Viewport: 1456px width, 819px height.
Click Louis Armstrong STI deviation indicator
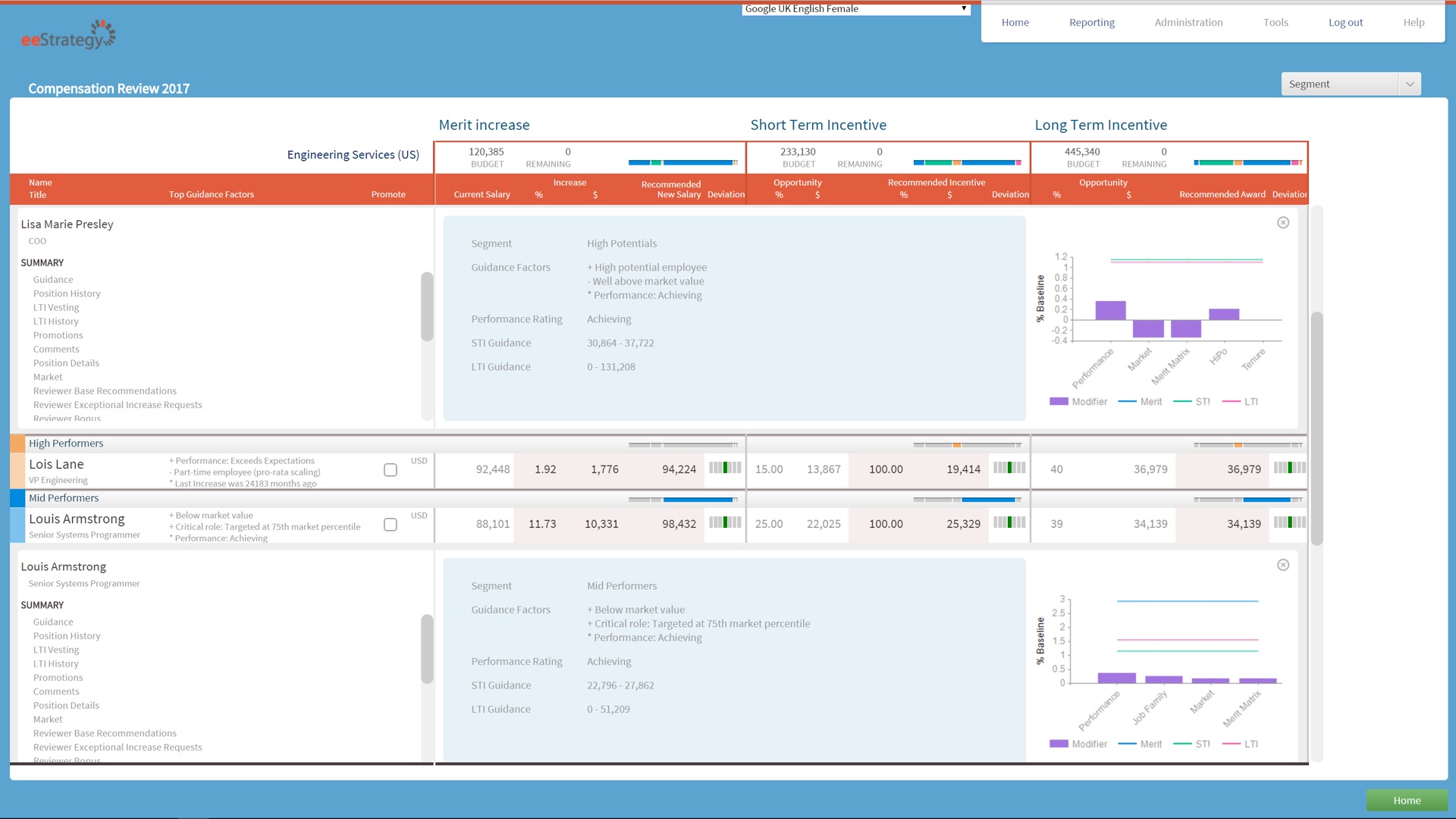(x=1009, y=522)
